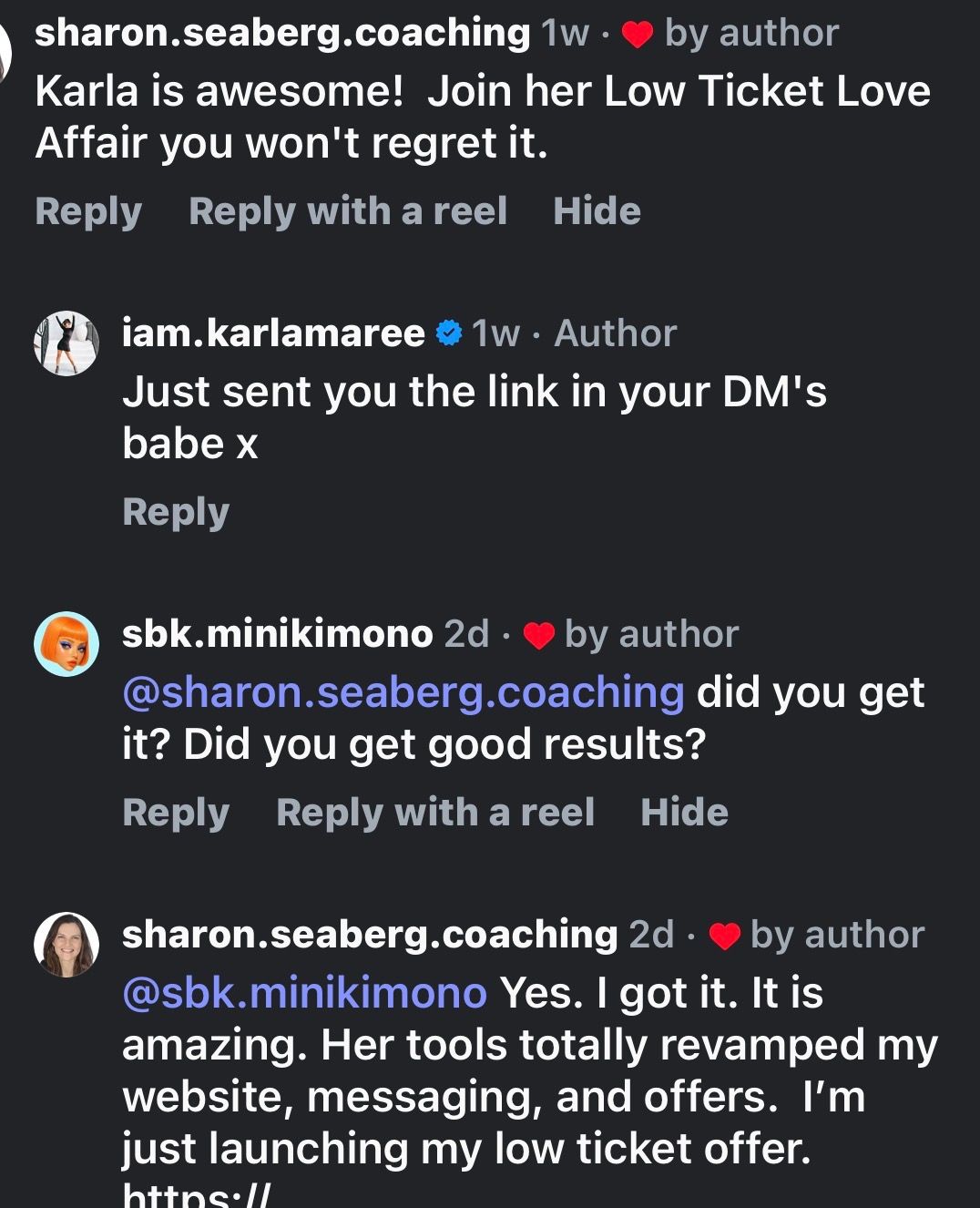Screen dimensions: 980x1208
Task: Open sharon.seaberg.coaching username at top
Action: 282,34
